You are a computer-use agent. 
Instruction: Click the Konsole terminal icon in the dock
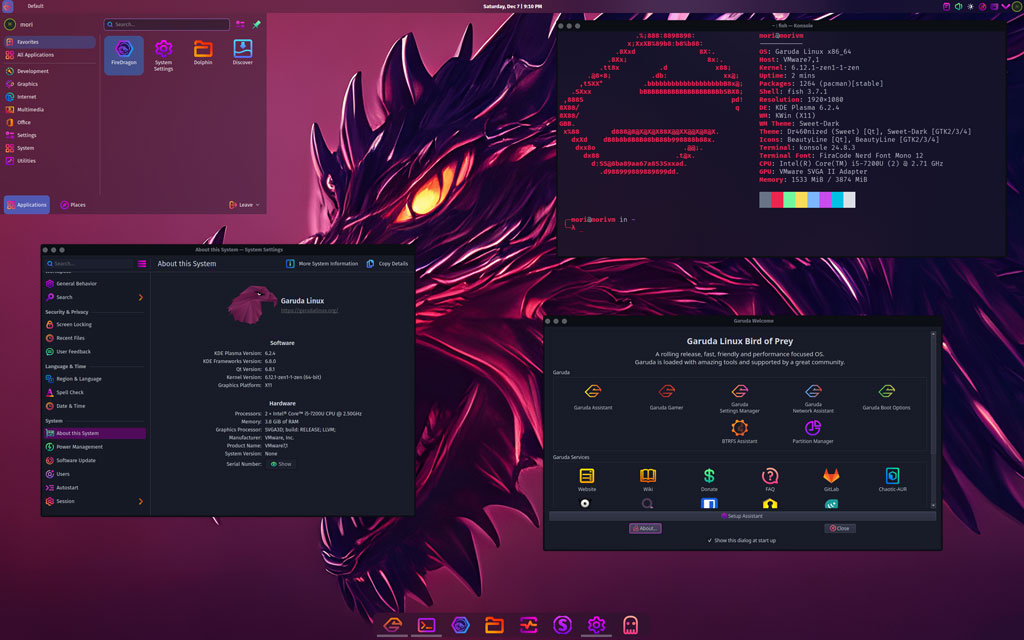[x=426, y=625]
